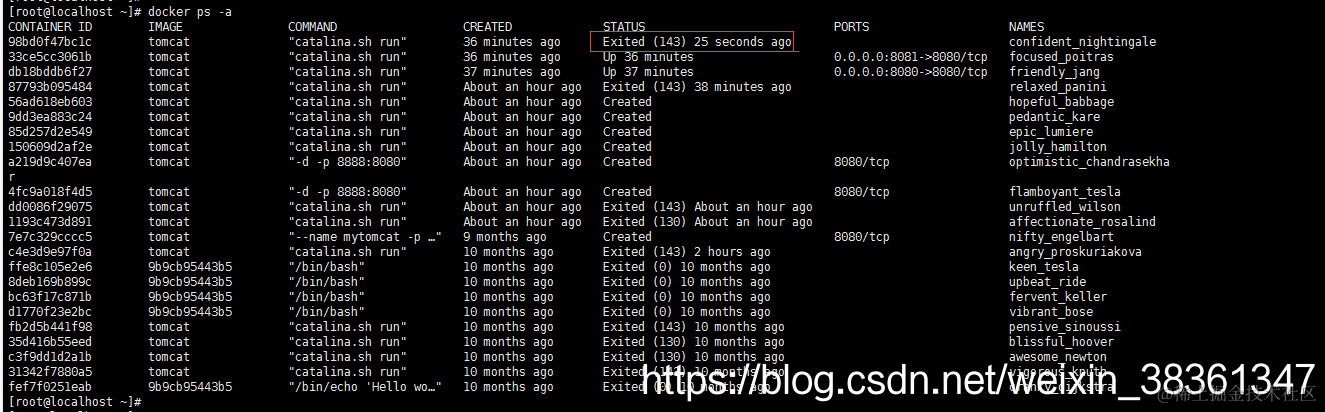Click port mapping 0.0.0.0:8081->8080/tcp
This screenshot has height=412, width=1325.
click(x=911, y=57)
